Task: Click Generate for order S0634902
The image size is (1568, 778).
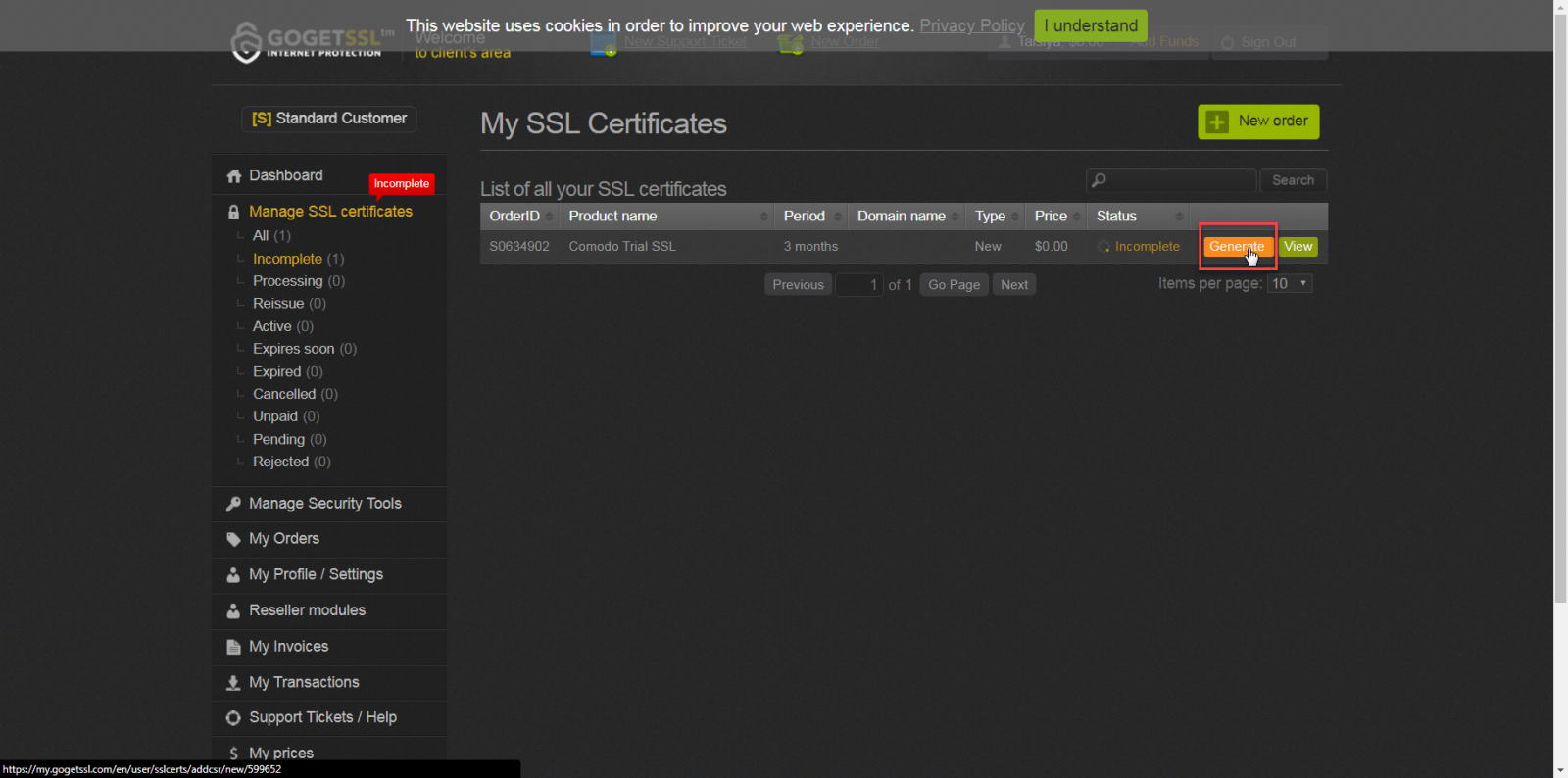Action: (1238, 247)
